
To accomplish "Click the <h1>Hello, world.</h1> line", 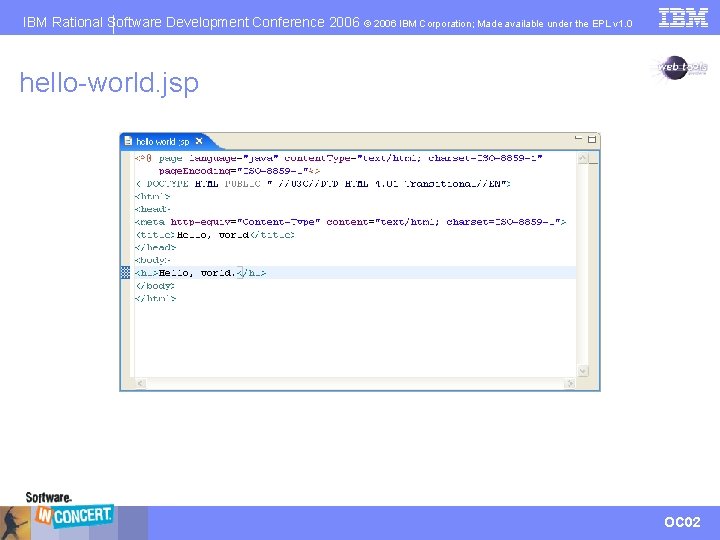I will point(200,273).
